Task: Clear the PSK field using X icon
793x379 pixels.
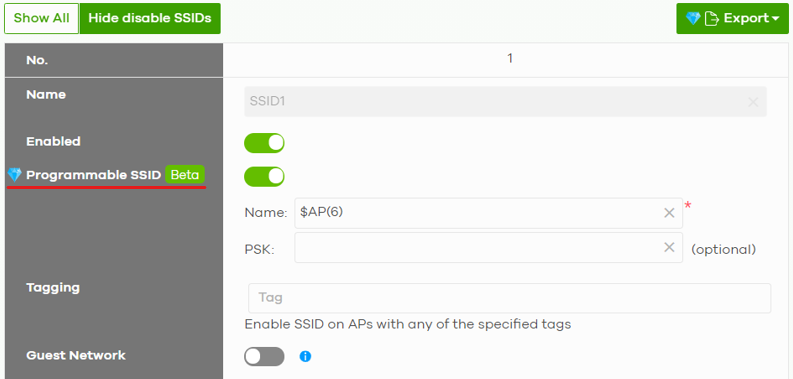Action: click(x=669, y=247)
